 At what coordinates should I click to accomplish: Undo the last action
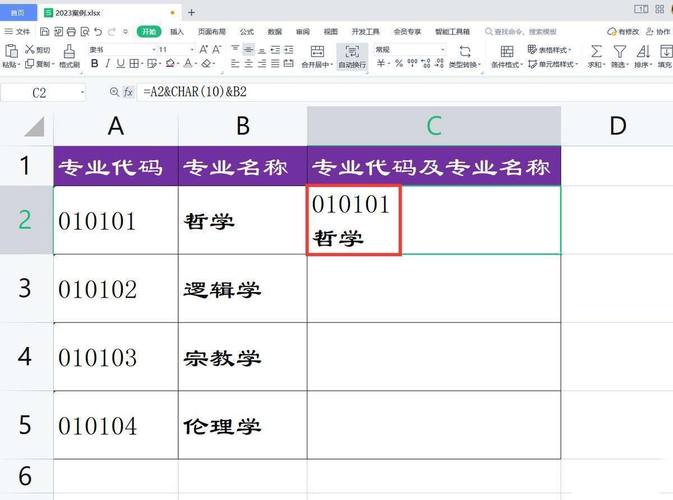(98, 31)
